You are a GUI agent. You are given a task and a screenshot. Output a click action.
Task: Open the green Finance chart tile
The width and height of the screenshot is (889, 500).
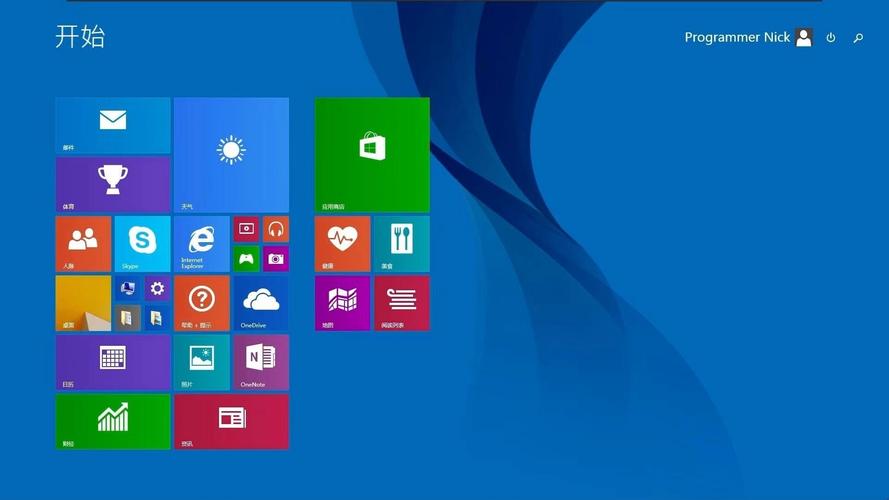(x=113, y=422)
